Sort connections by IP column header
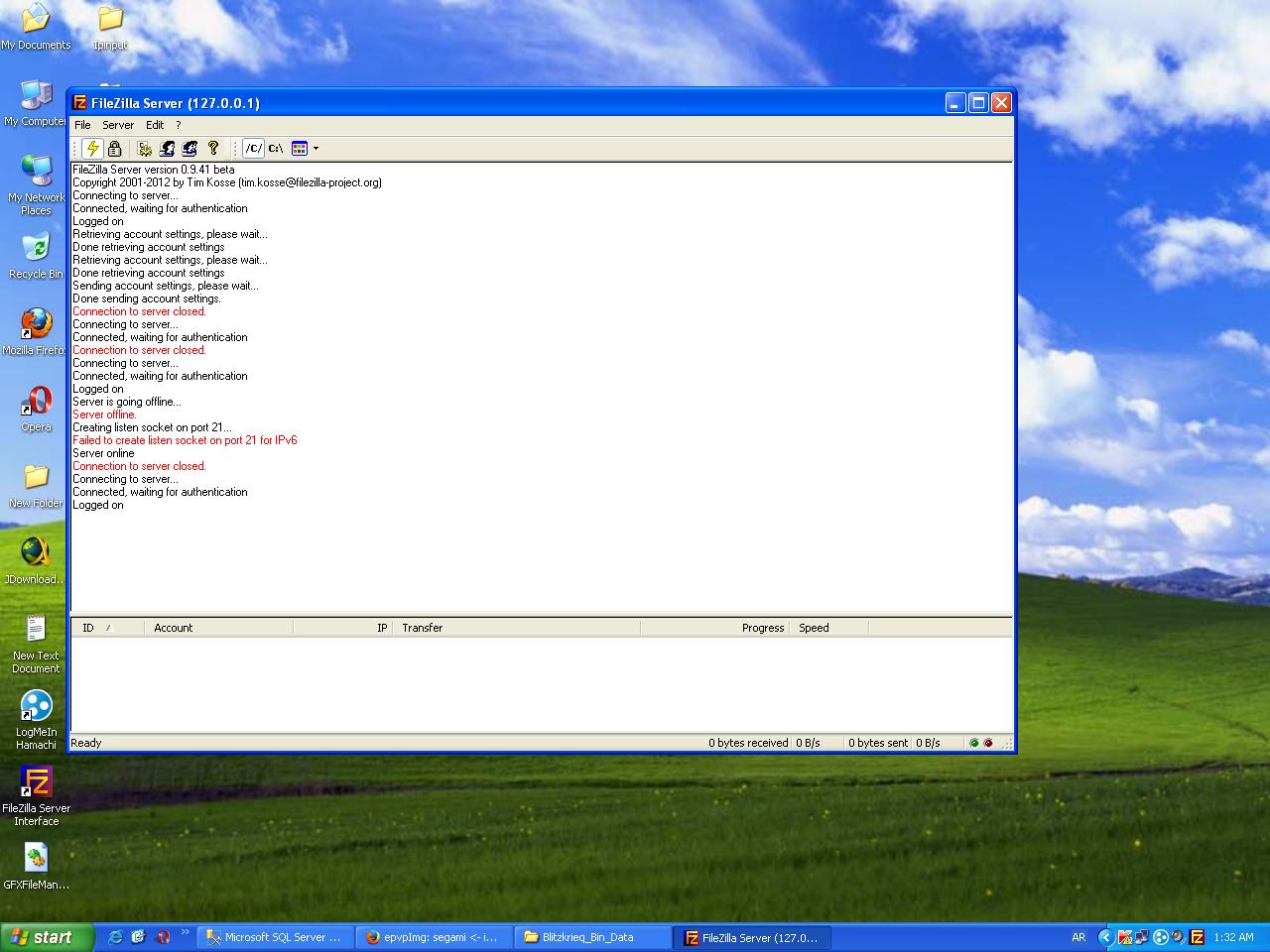This screenshot has width=1270, height=952. [343, 628]
